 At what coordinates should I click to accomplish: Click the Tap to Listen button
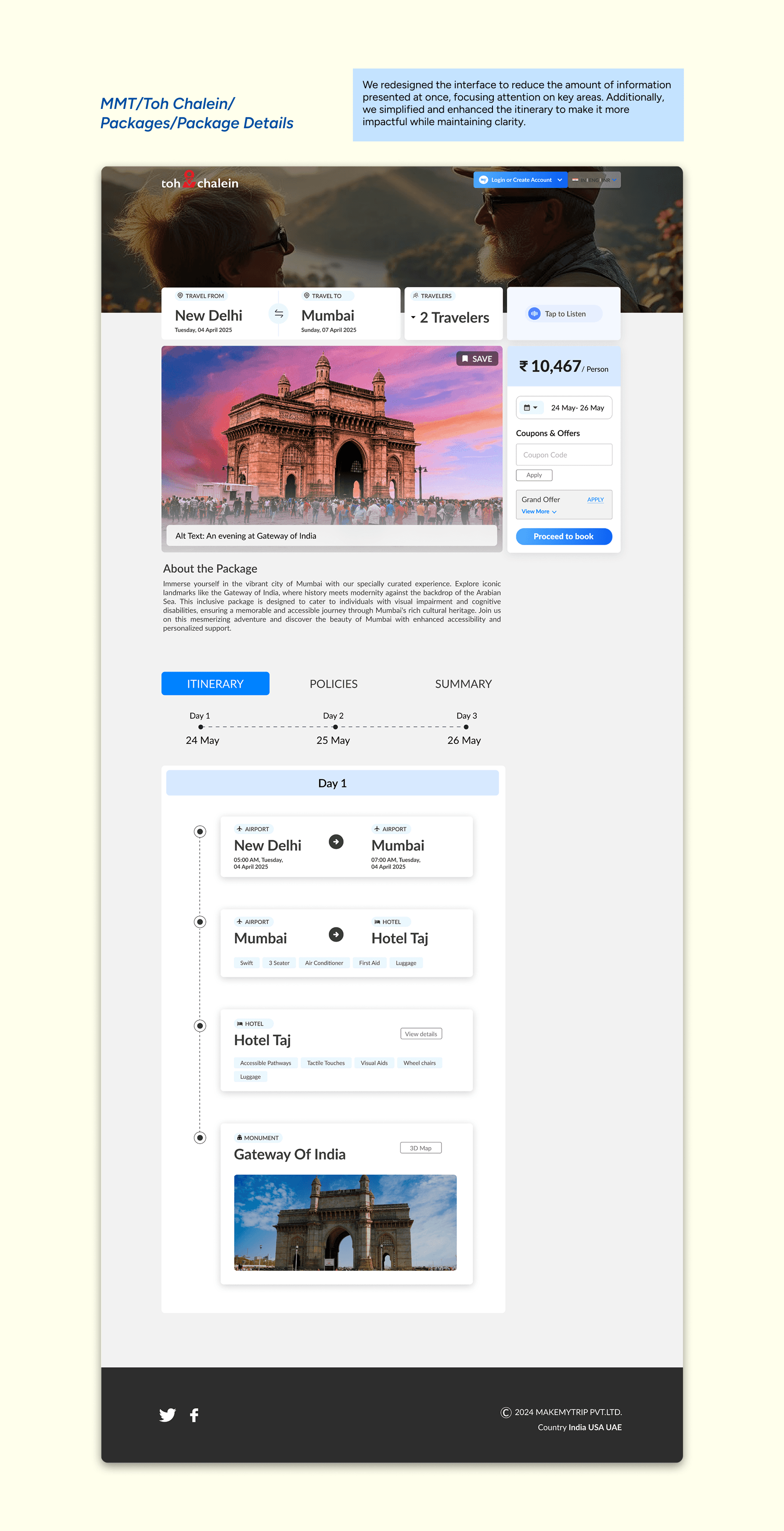(563, 314)
